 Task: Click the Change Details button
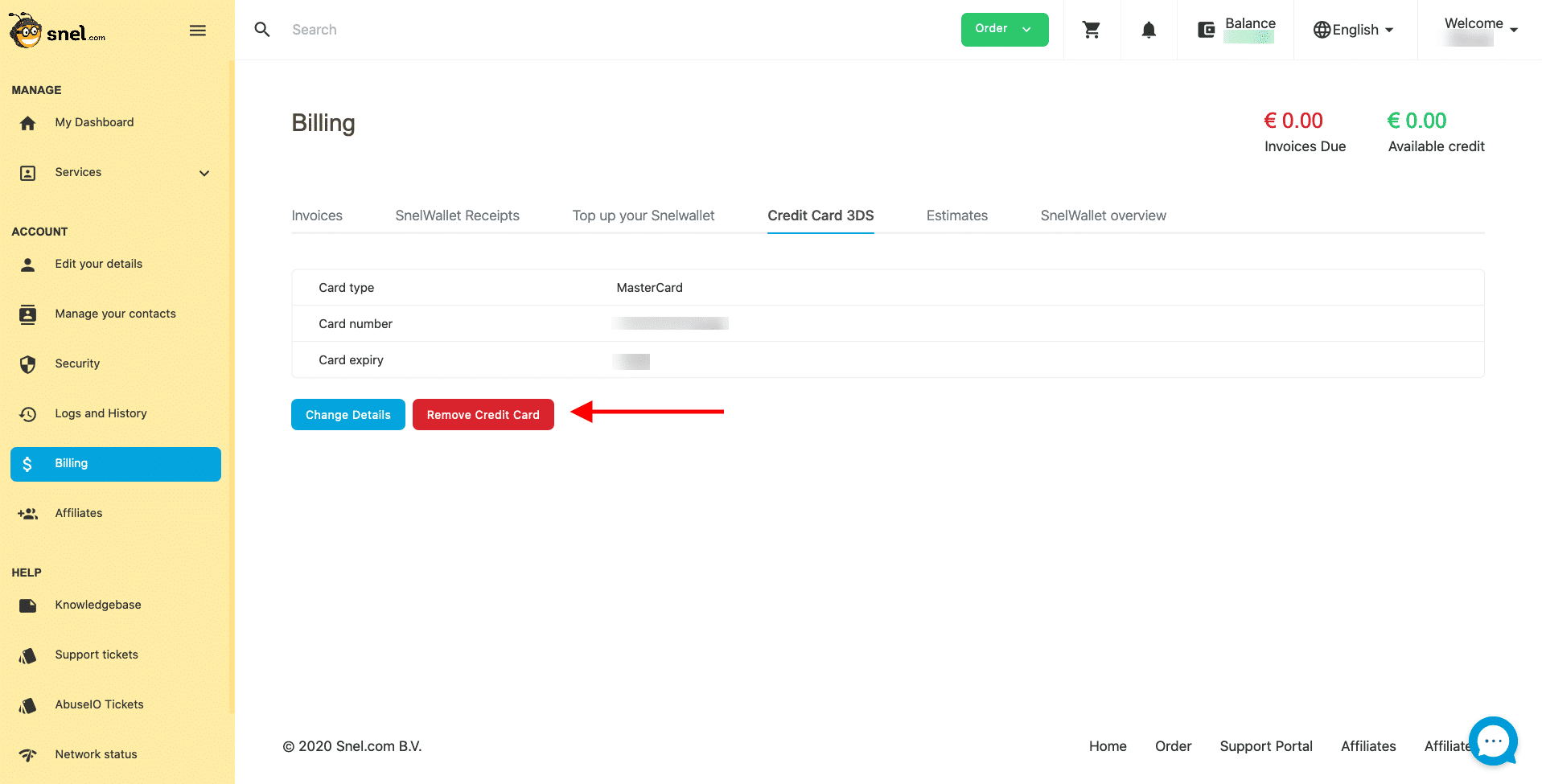pyautogui.click(x=348, y=415)
